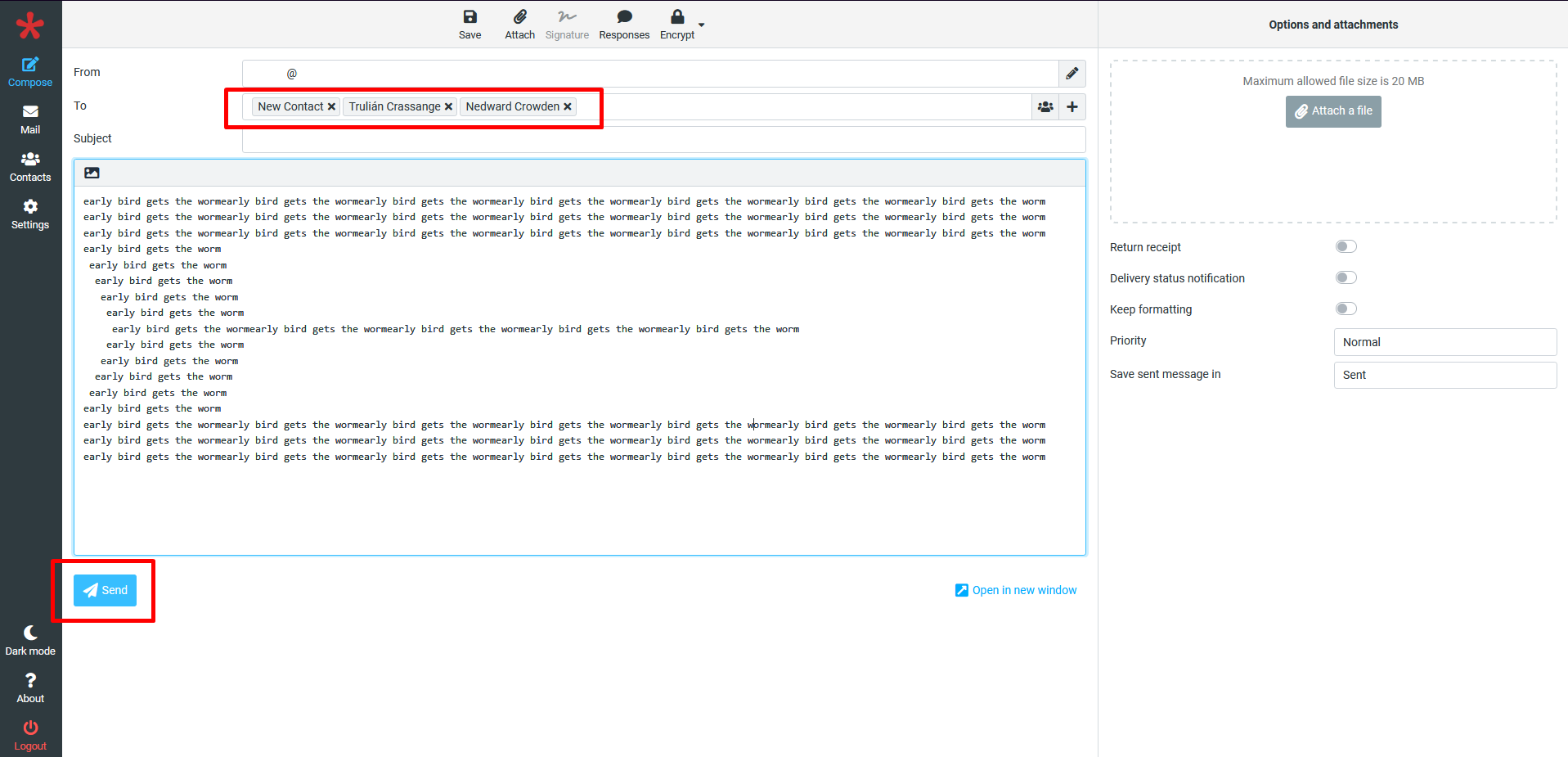Enable the Return receipt switch

(1346, 247)
